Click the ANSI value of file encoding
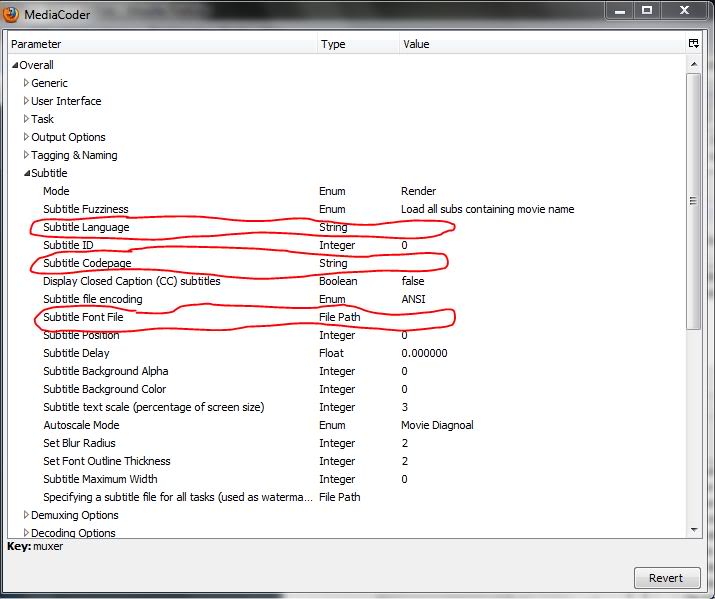 pyautogui.click(x=414, y=299)
